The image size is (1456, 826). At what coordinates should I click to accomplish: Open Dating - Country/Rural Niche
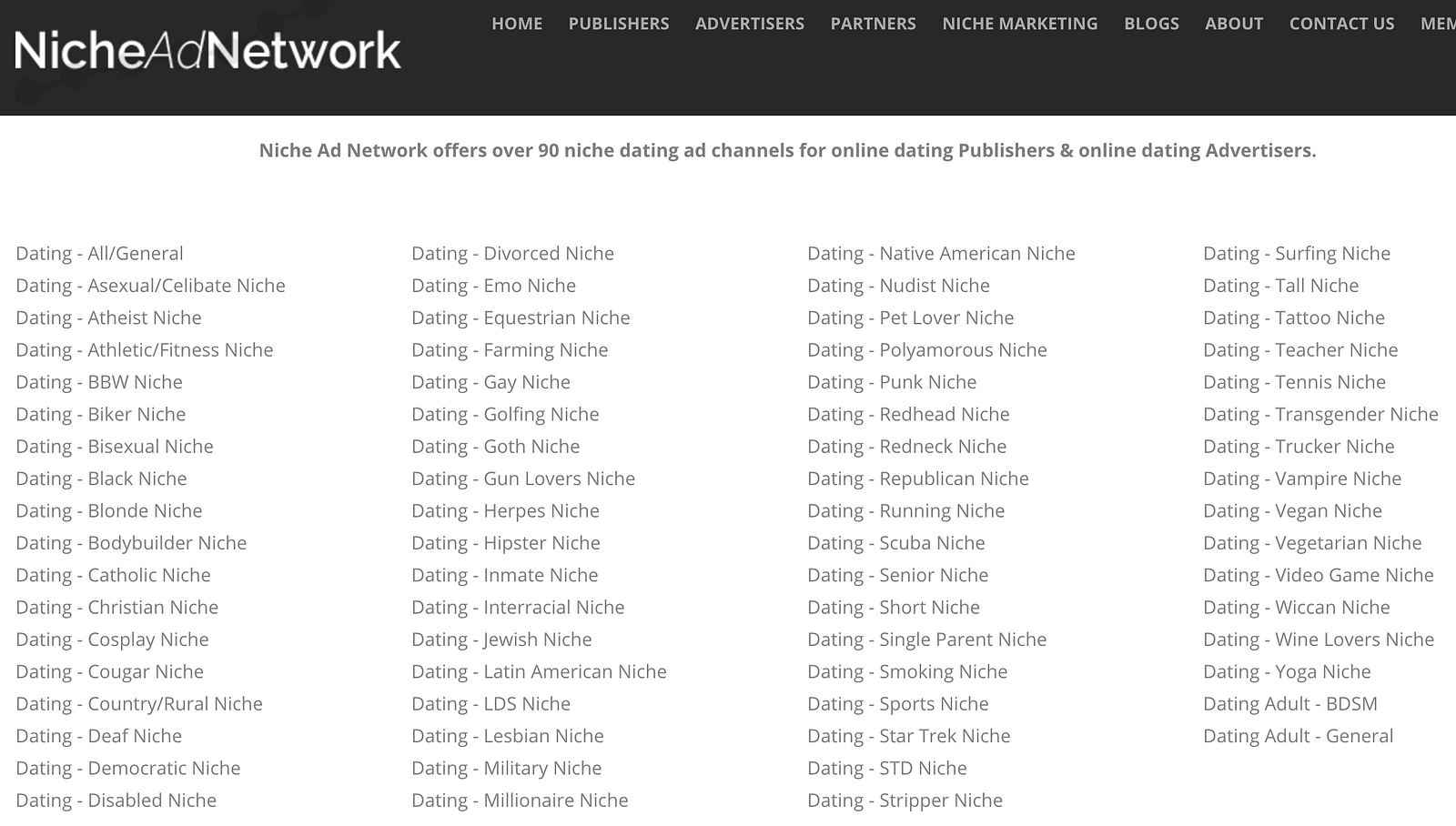coord(139,704)
